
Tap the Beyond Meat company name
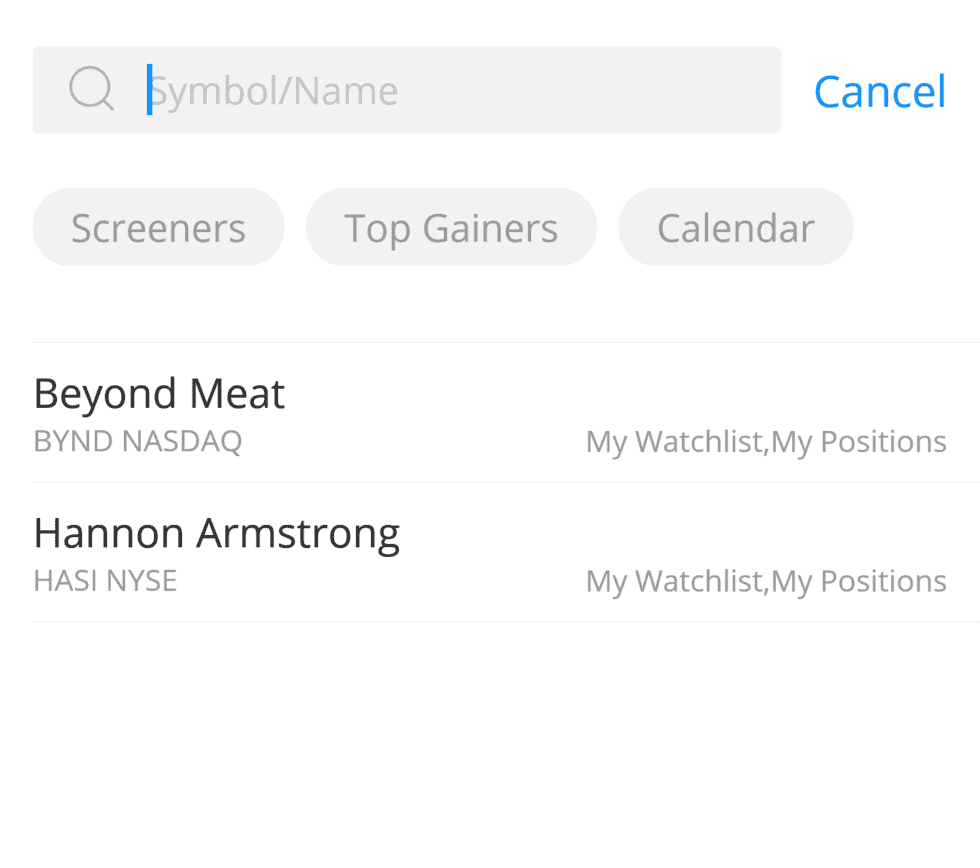pyautogui.click(x=158, y=393)
